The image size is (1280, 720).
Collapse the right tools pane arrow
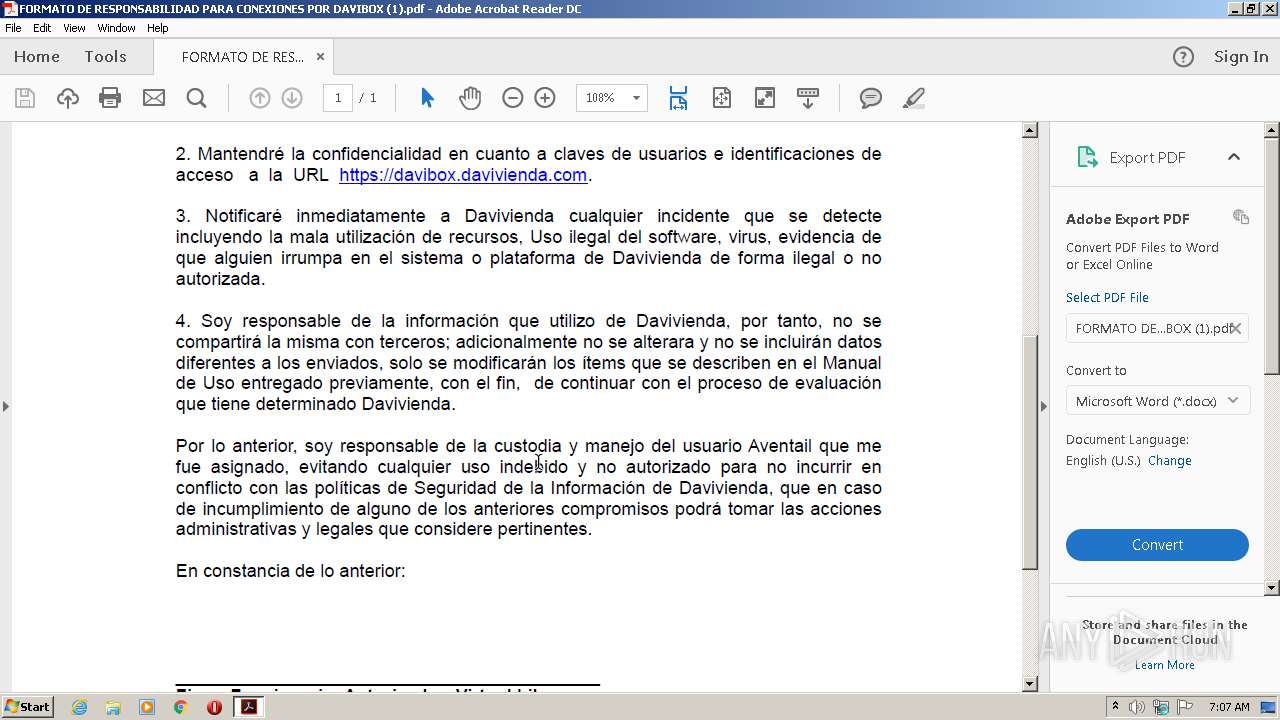(1044, 406)
